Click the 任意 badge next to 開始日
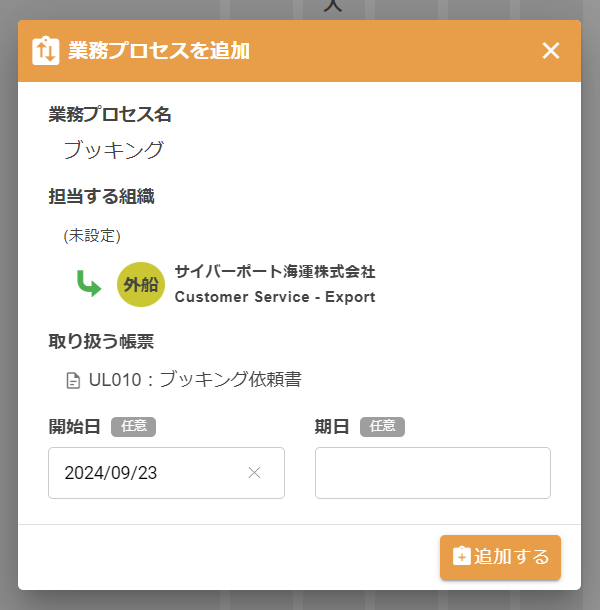The width and height of the screenshot is (600, 610). point(133,427)
